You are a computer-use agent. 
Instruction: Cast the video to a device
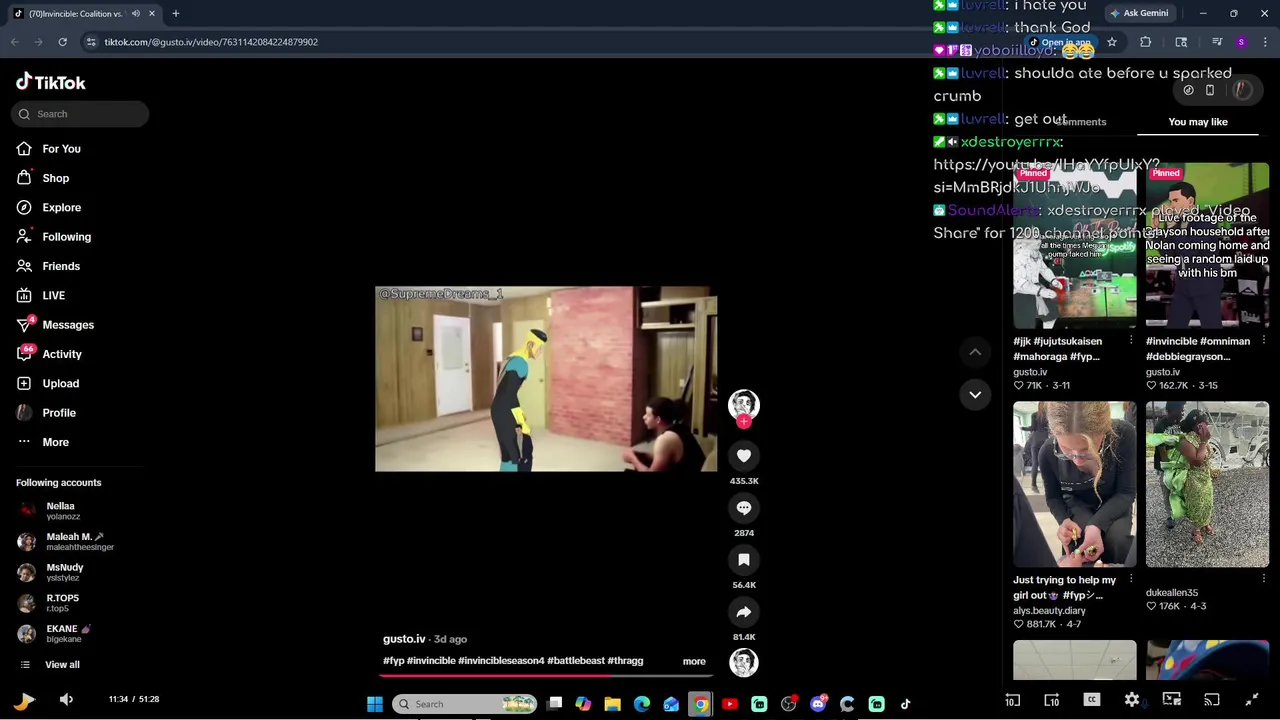coord(1212,700)
